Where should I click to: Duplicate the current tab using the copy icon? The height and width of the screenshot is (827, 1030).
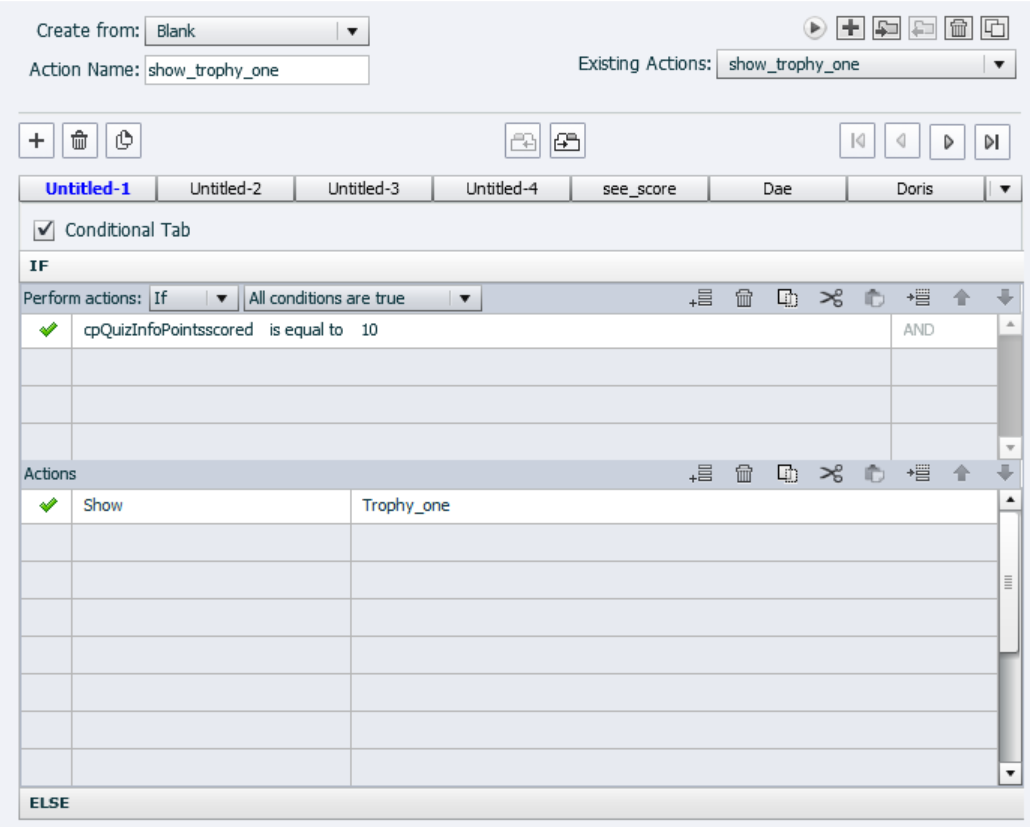[x=123, y=141]
